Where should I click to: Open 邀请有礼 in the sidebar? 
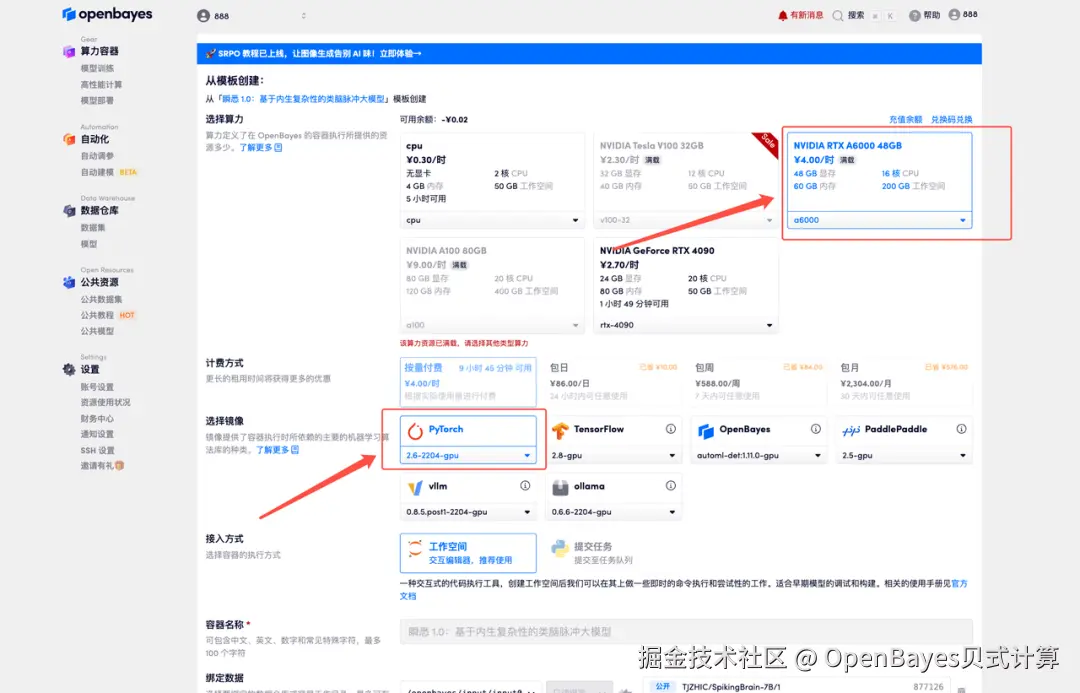(102, 466)
